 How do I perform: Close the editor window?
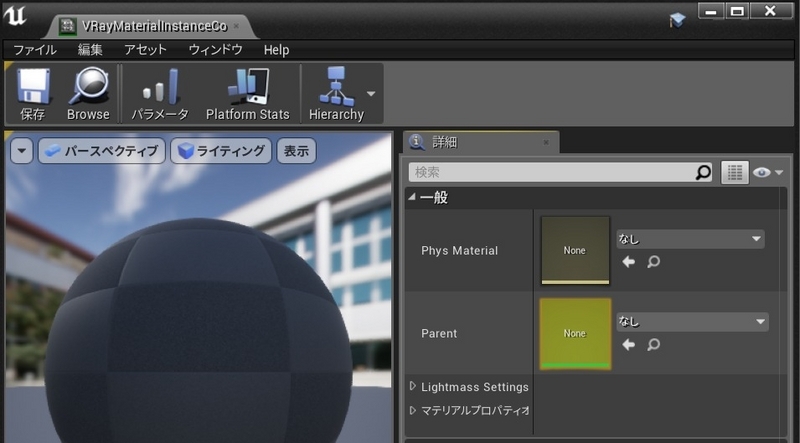click(771, 11)
